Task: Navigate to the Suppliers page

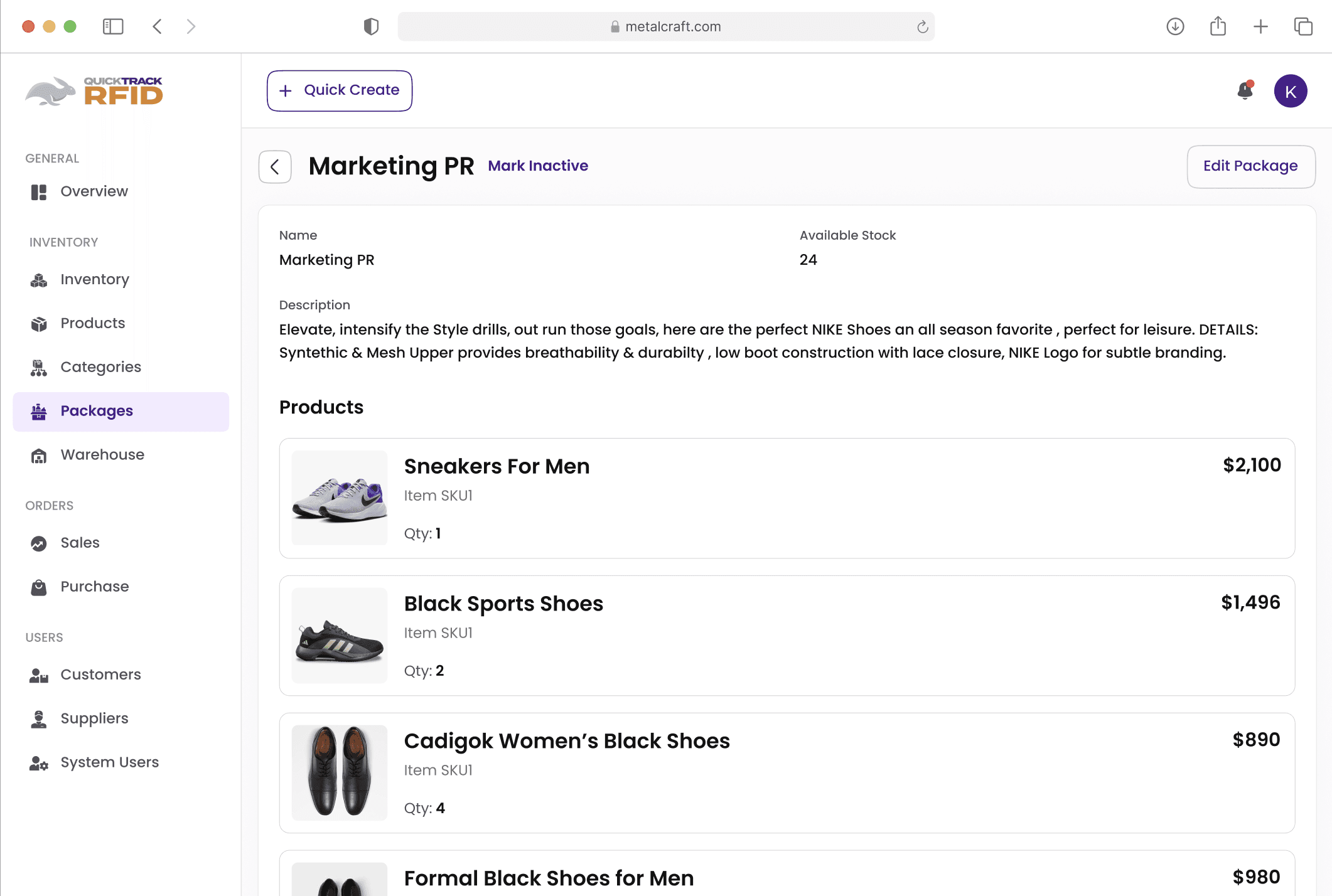Action: point(94,719)
